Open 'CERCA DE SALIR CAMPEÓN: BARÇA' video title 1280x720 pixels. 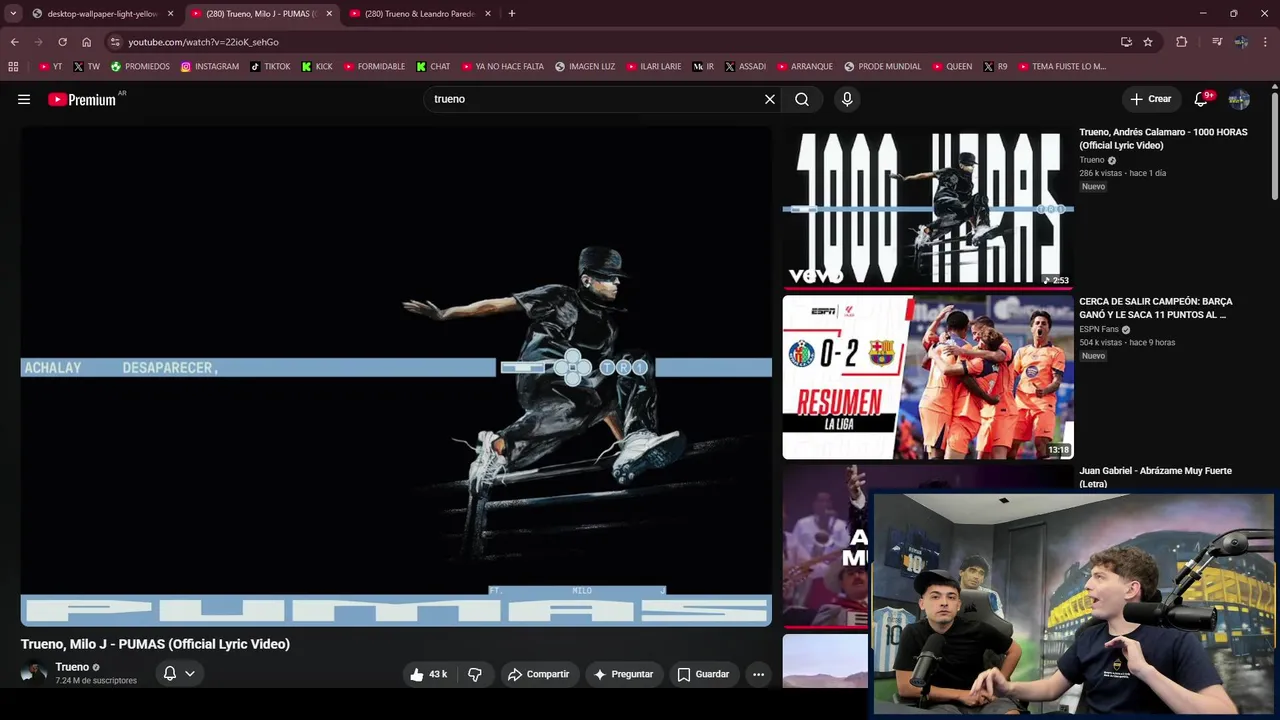[x=1156, y=308]
